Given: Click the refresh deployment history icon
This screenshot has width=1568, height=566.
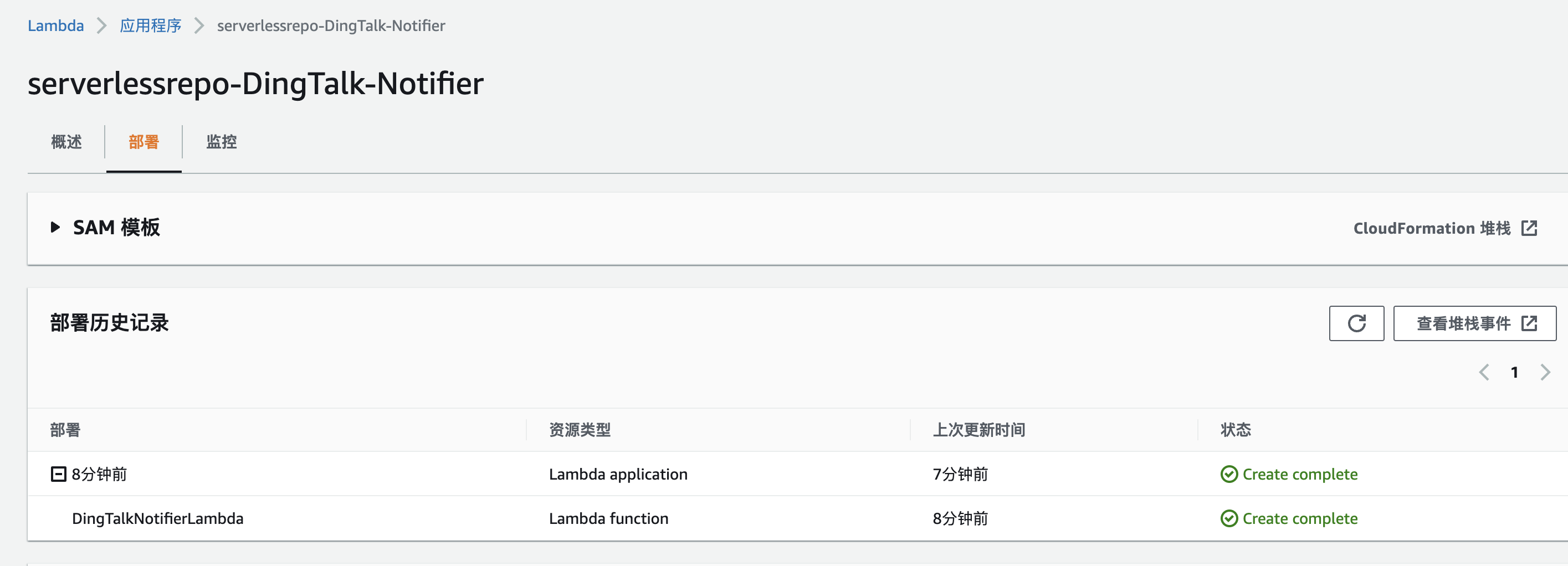Looking at the screenshot, I should [x=1356, y=323].
